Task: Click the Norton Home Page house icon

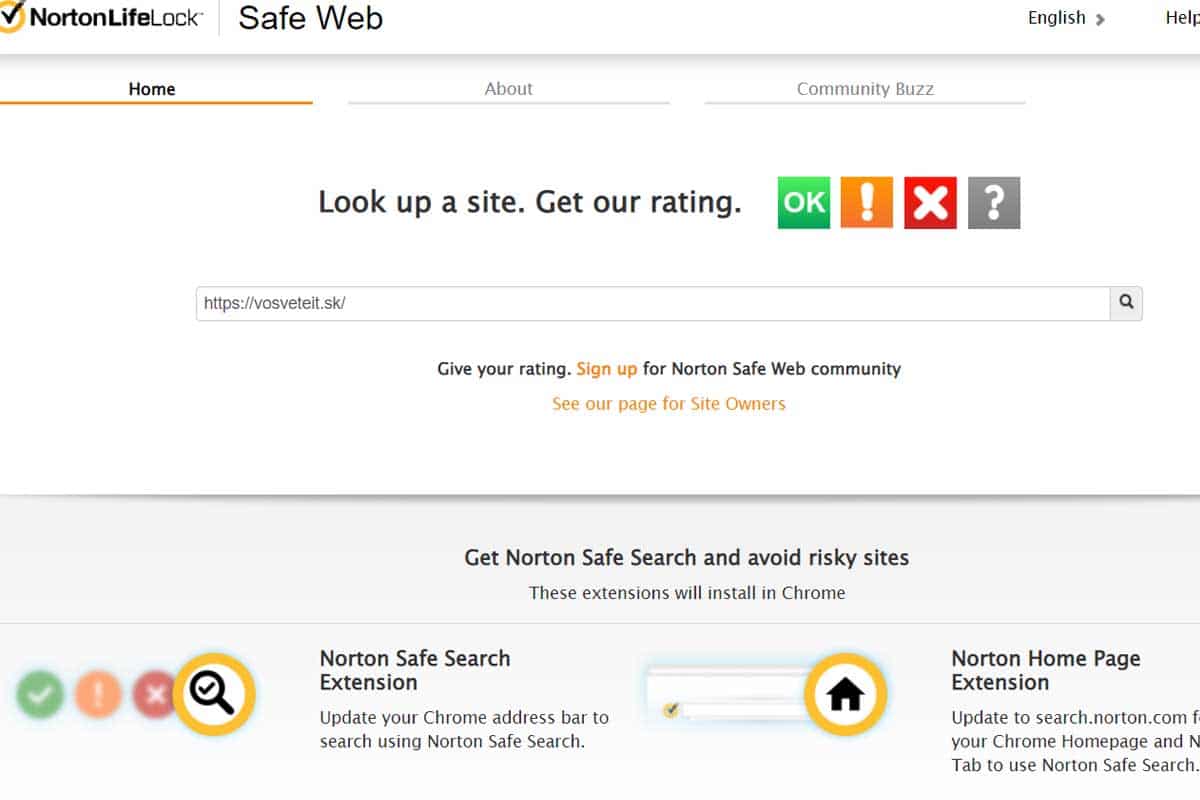Action: 846,694
